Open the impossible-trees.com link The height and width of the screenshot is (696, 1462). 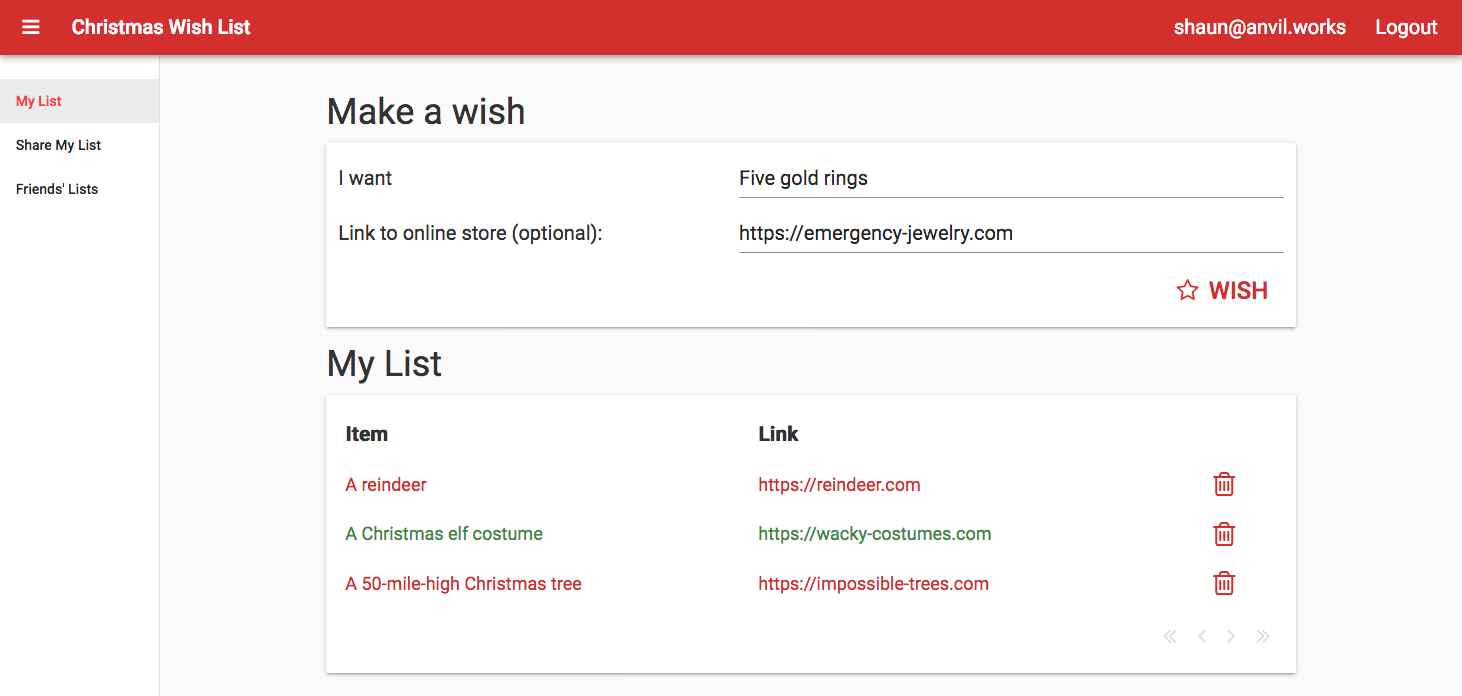click(x=873, y=584)
